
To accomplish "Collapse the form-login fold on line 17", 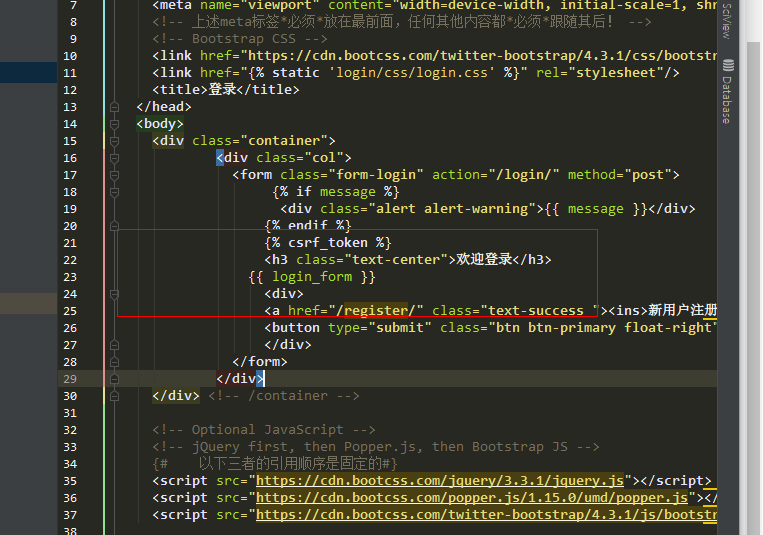I will pyautogui.click(x=114, y=175).
